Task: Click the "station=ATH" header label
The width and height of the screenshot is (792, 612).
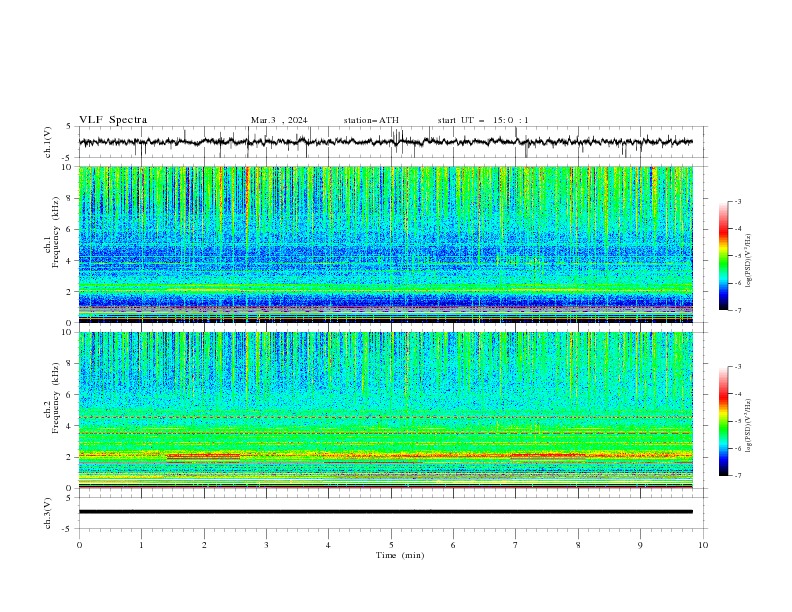Action: click(x=371, y=120)
